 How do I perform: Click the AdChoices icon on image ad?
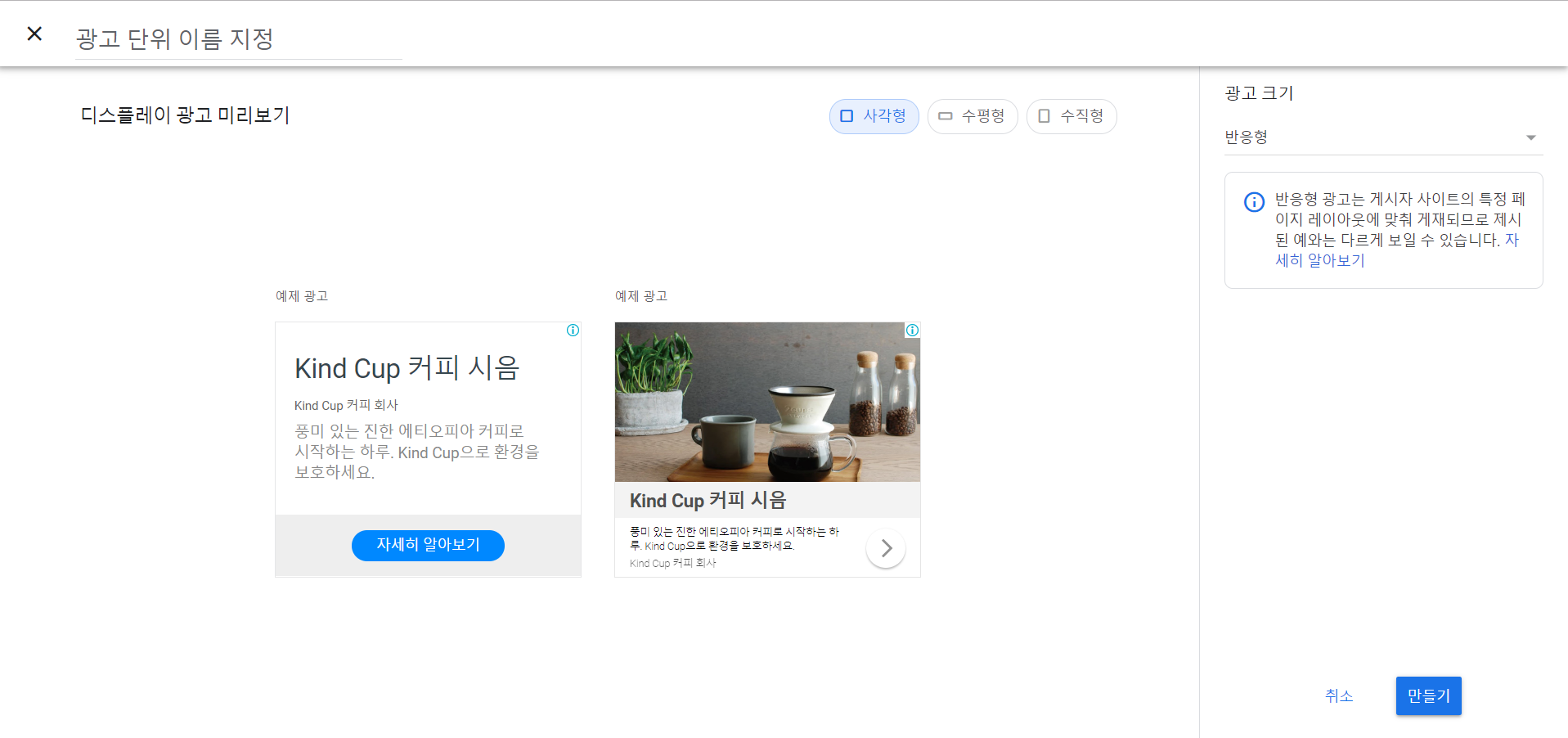pos(912,331)
